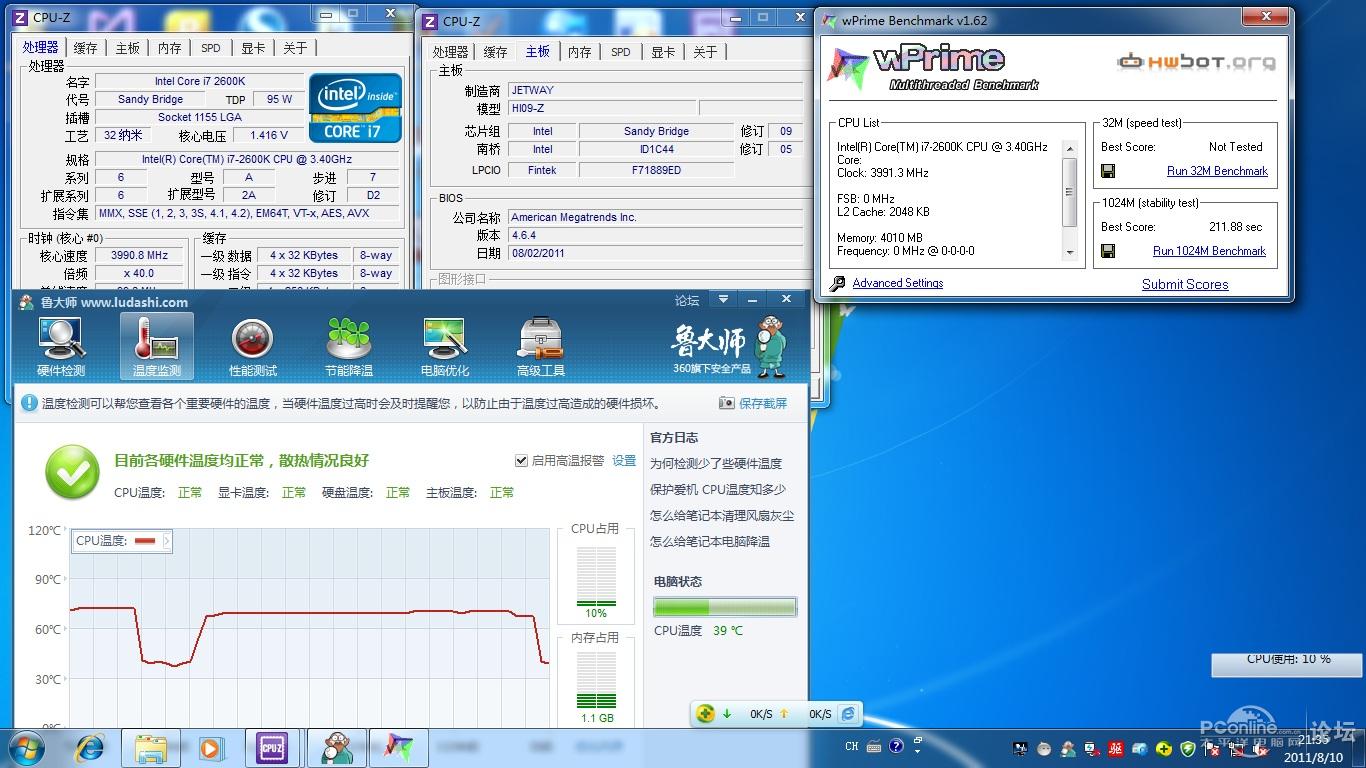Click the 电脑状态 green progress bar

(x=725, y=607)
